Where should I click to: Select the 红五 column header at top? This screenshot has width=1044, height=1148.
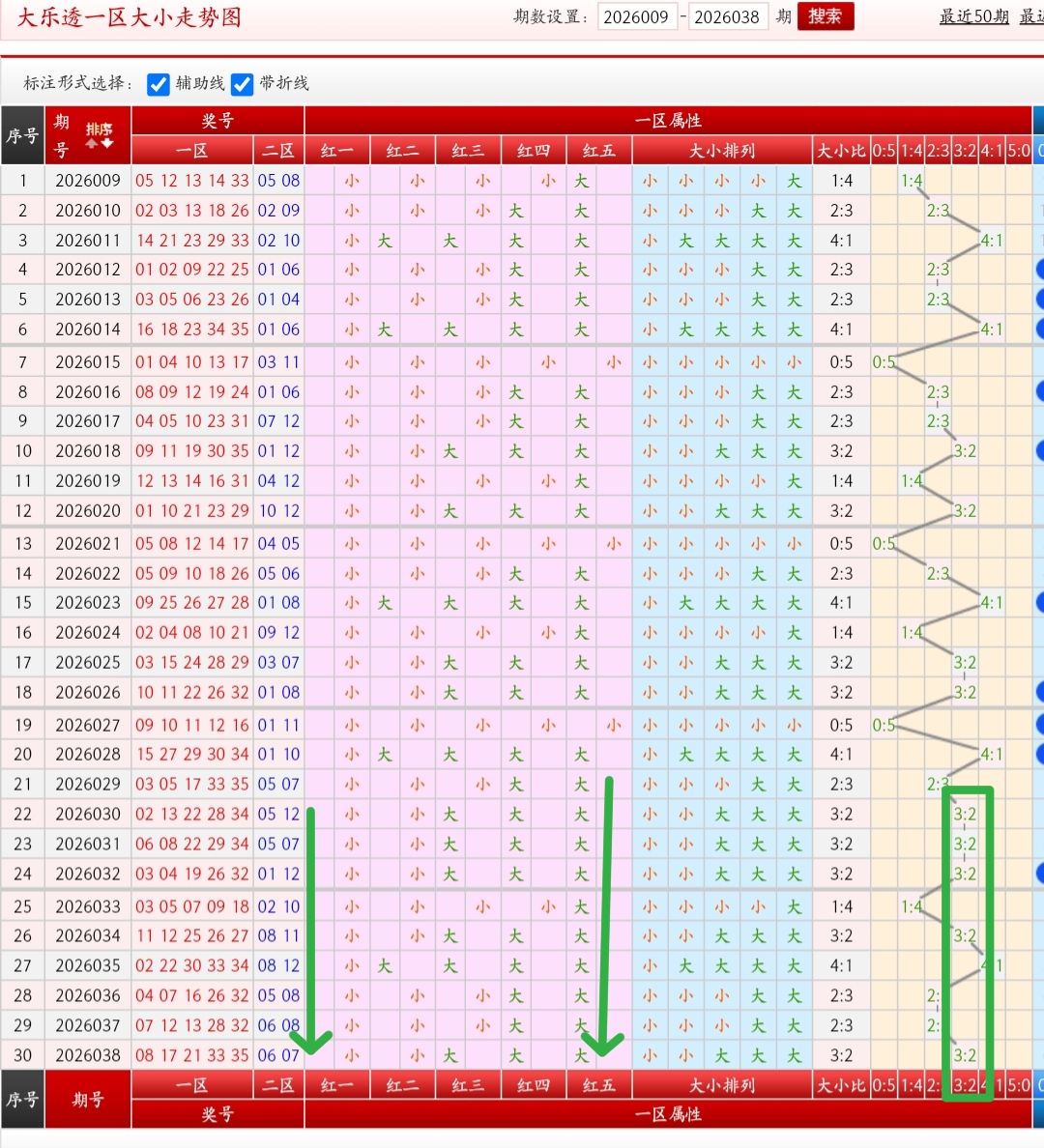coord(598,151)
